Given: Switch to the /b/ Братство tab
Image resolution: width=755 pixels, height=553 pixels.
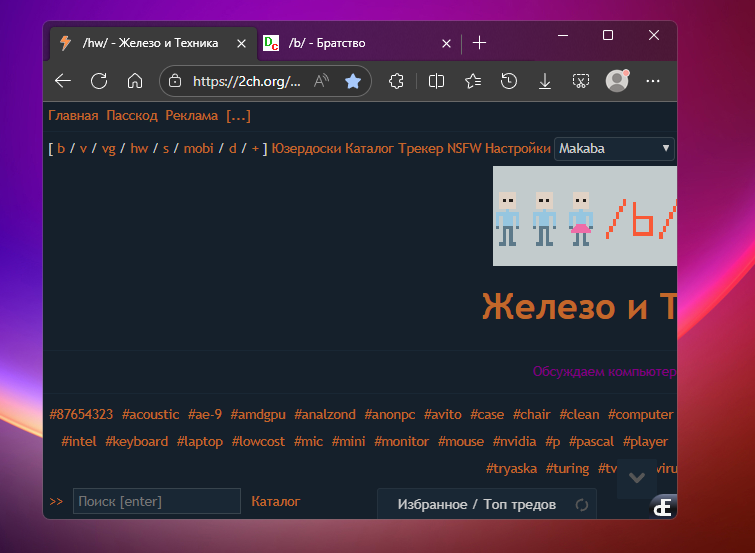Looking at the screenshot, I should [356, 43].
